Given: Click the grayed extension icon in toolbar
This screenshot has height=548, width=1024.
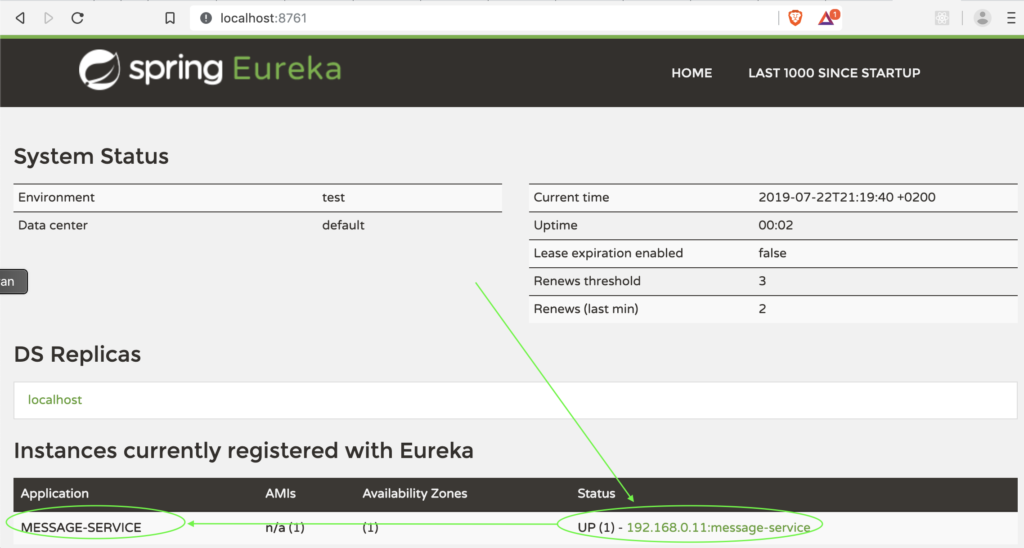Looking at the screenshot, I should pos(941,17).
